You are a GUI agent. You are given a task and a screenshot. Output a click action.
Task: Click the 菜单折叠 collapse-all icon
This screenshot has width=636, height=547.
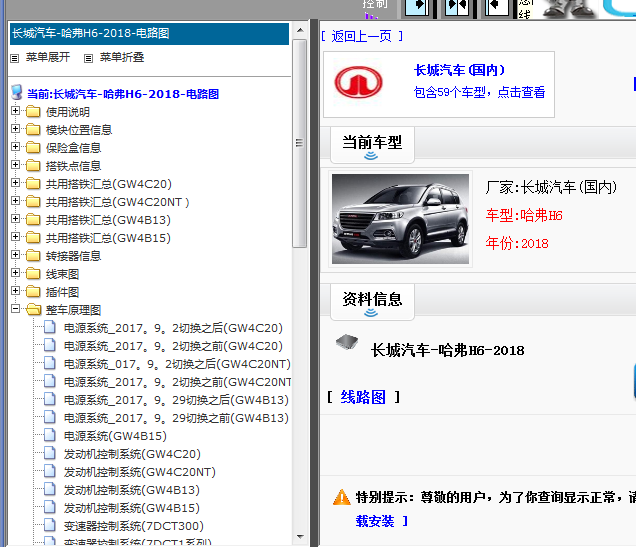pyautogui.click(x=88, y=58)
